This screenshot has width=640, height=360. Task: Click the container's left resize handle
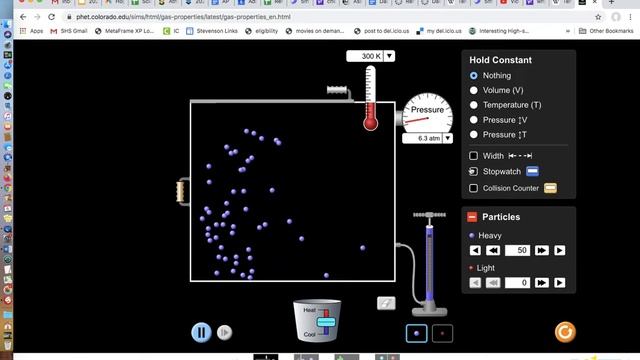tap(180, 191)
